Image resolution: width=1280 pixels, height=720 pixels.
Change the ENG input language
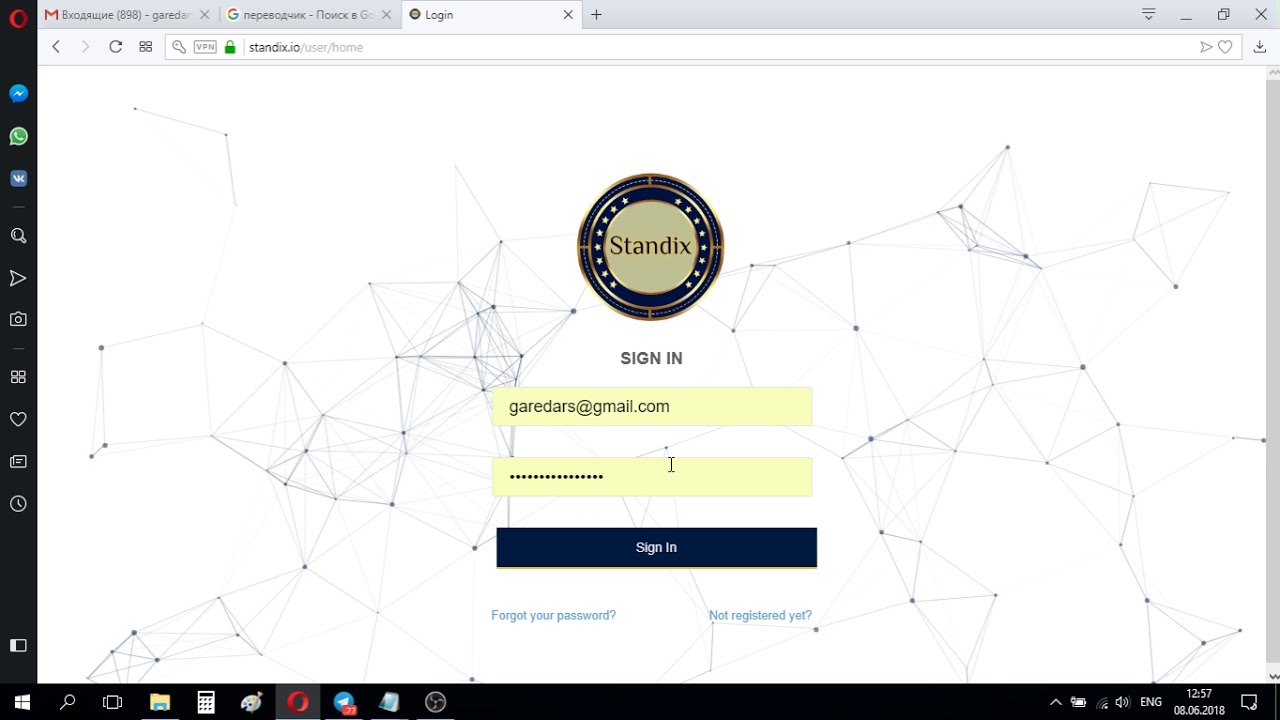(1151, 702)
